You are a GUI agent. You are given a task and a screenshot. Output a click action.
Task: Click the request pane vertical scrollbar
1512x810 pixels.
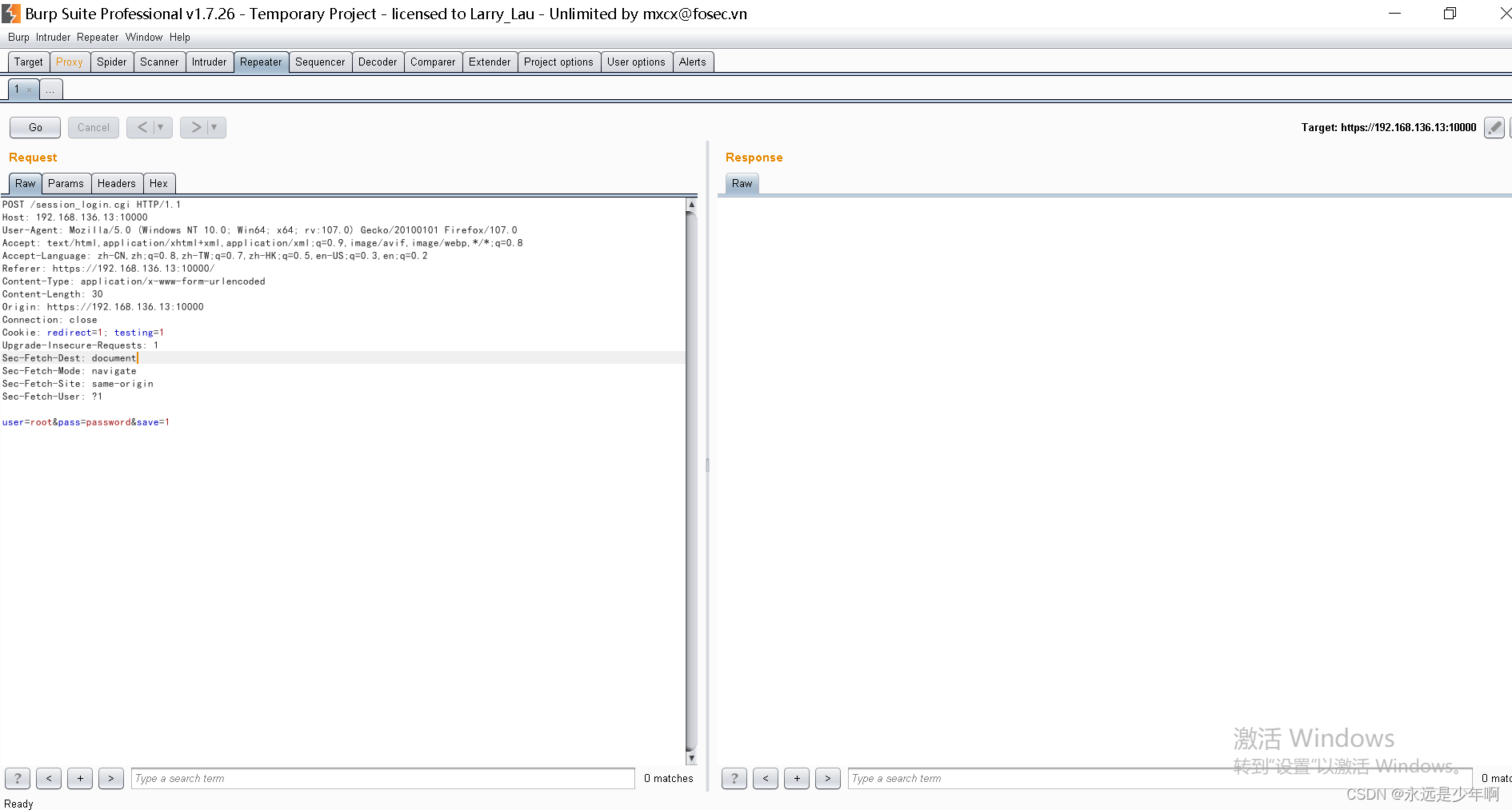tap(691, 481)
